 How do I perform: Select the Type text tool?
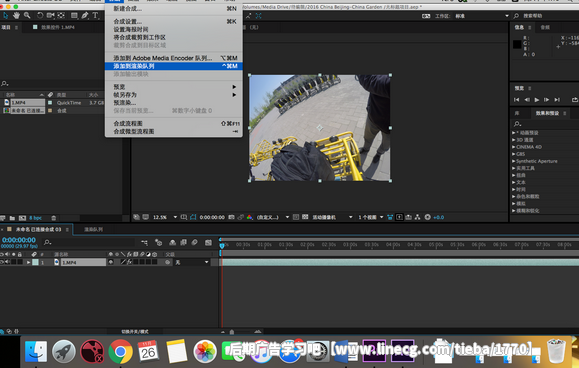point(95,16)
